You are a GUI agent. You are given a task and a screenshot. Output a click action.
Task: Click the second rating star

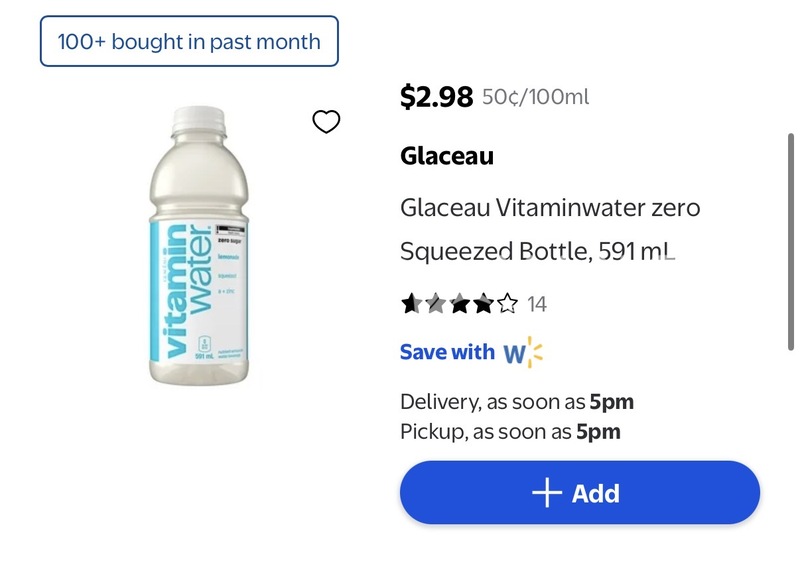[x=435, y=304]
